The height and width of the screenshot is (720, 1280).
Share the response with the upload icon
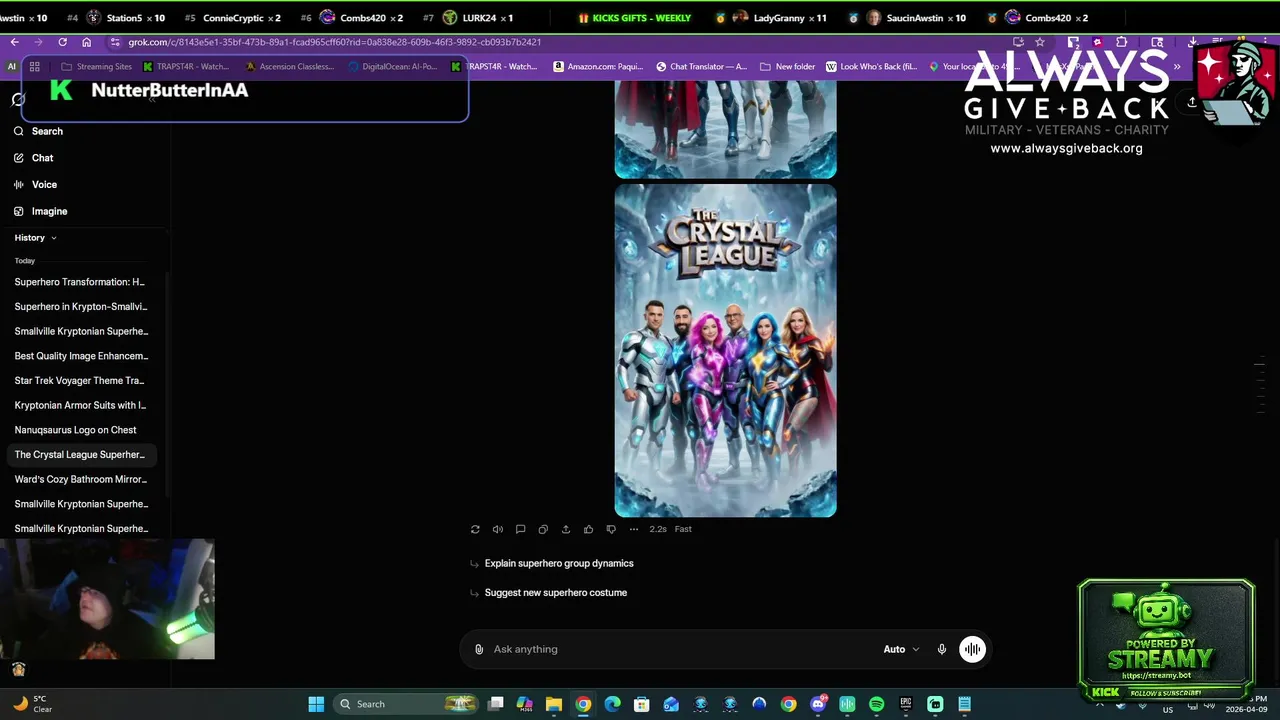[566, 529]
